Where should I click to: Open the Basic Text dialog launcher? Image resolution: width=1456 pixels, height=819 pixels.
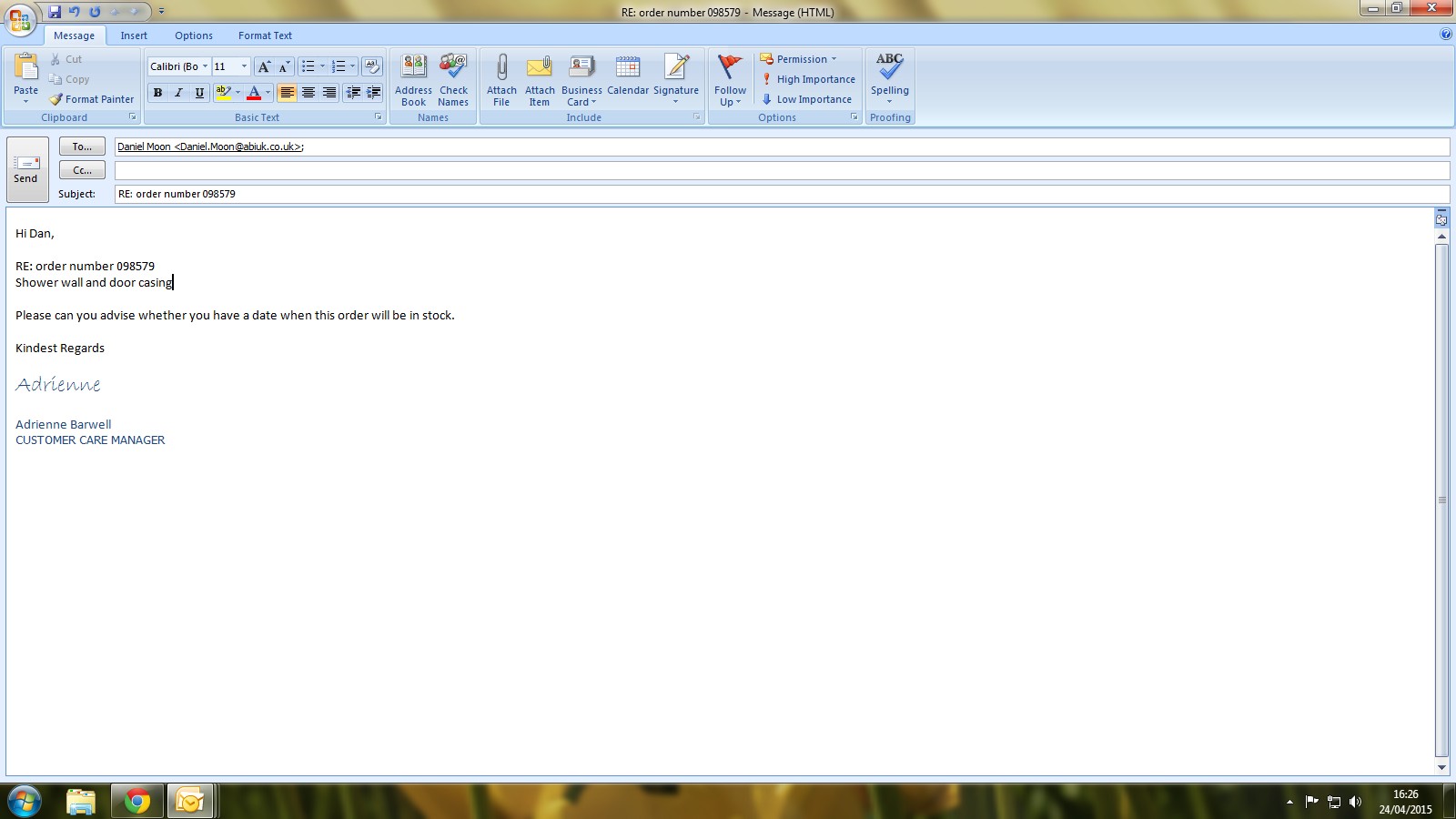tap(379, 117)
